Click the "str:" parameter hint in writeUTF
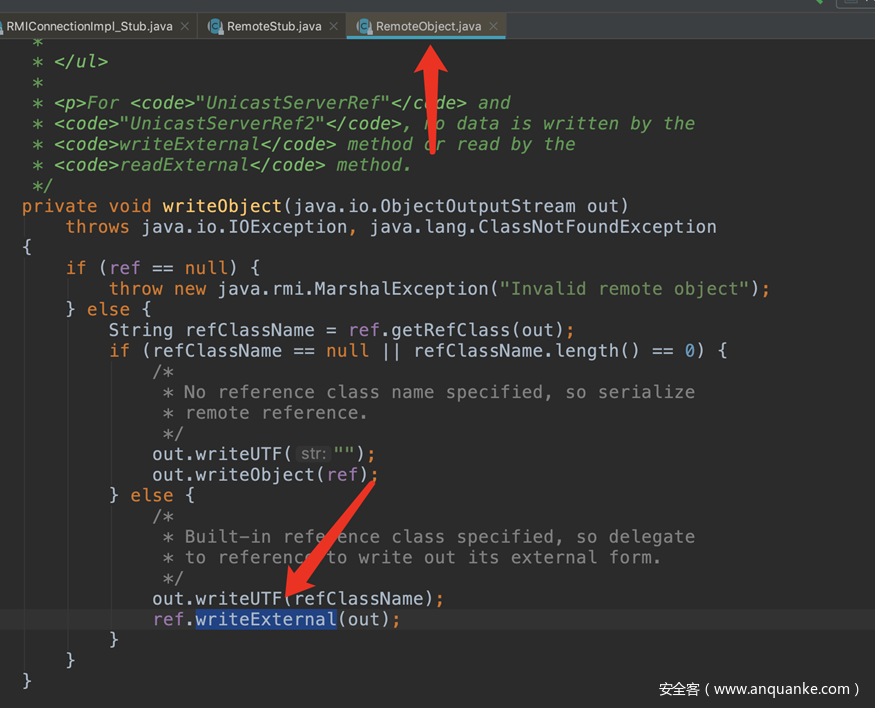This screenshot has width=875, height=708. (x=314, y=454)
